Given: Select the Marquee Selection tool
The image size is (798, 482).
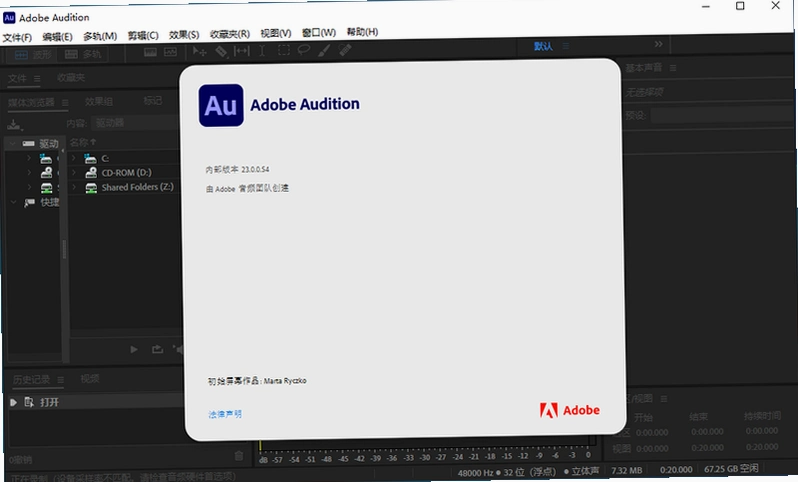Looking at the screenshot, I should coord(283,50).
